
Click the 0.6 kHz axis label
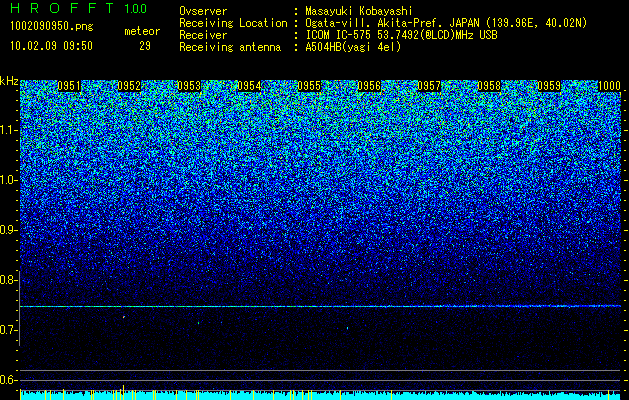tap(7, 380)
